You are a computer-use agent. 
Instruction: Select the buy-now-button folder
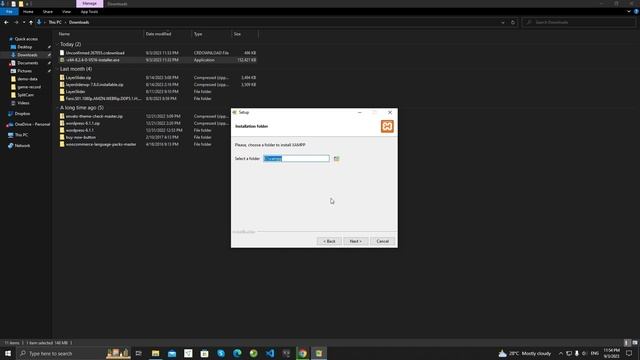coord(81,138)
